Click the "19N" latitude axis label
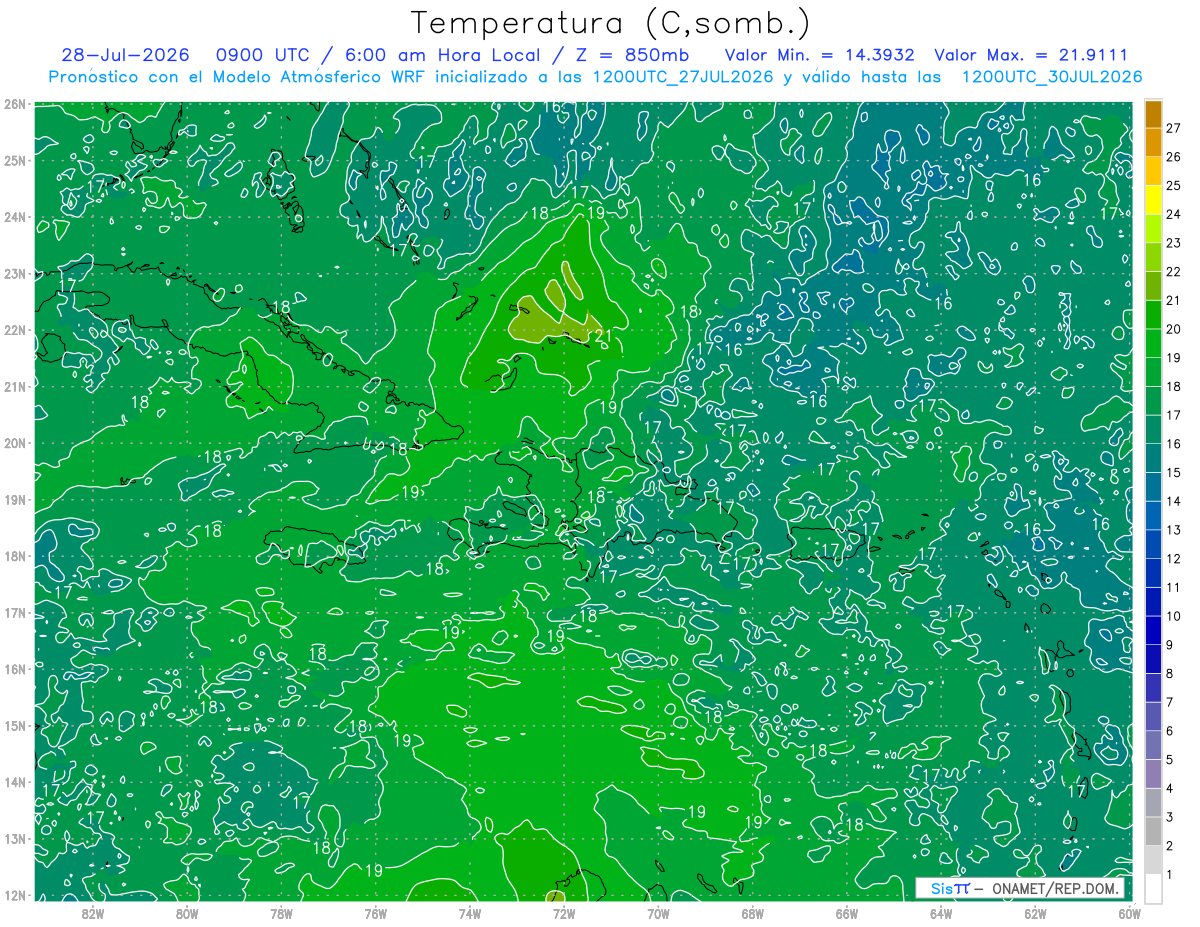This screenshot has width=1200, height=927. click(14, 499)
